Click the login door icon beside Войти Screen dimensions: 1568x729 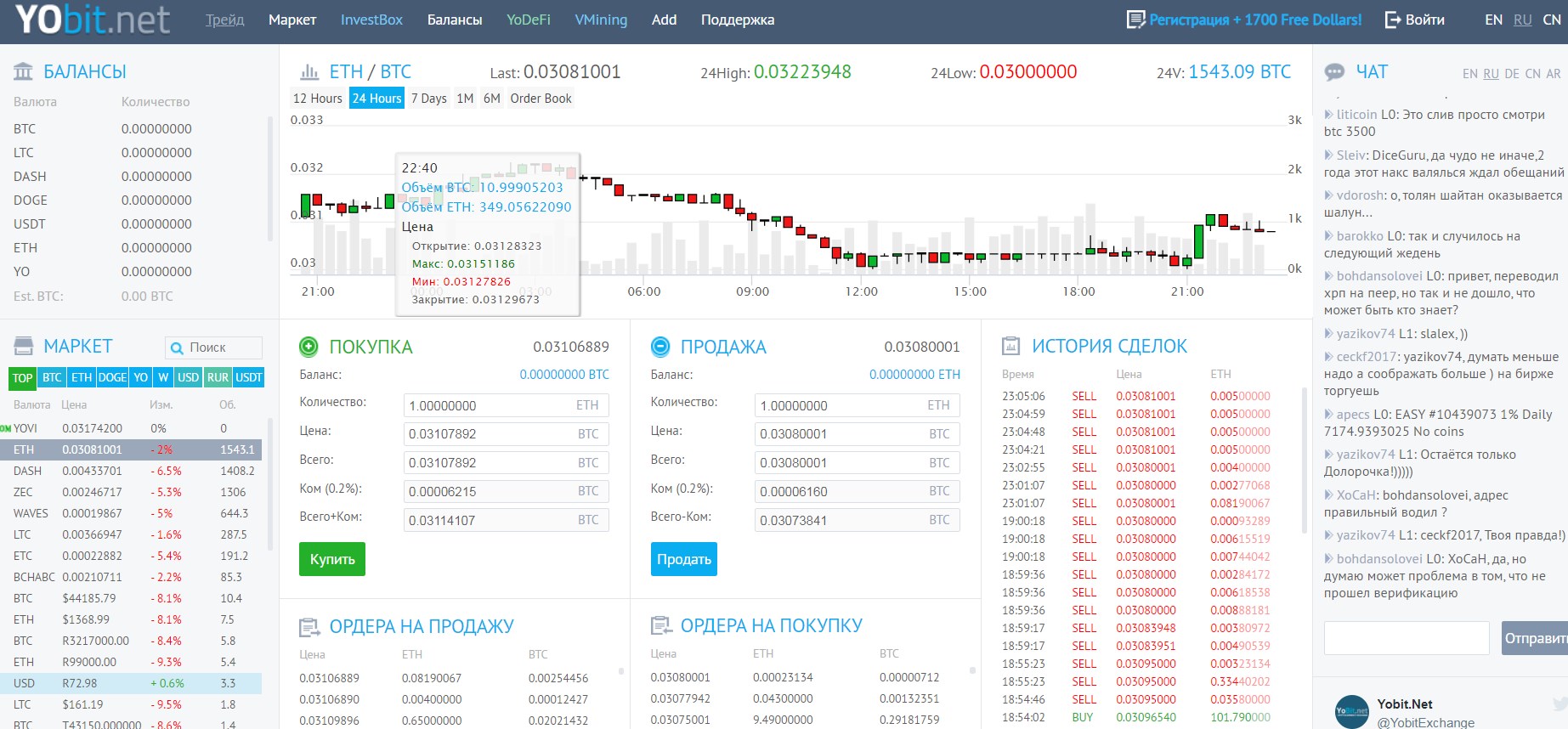(x=1393, y=20)
